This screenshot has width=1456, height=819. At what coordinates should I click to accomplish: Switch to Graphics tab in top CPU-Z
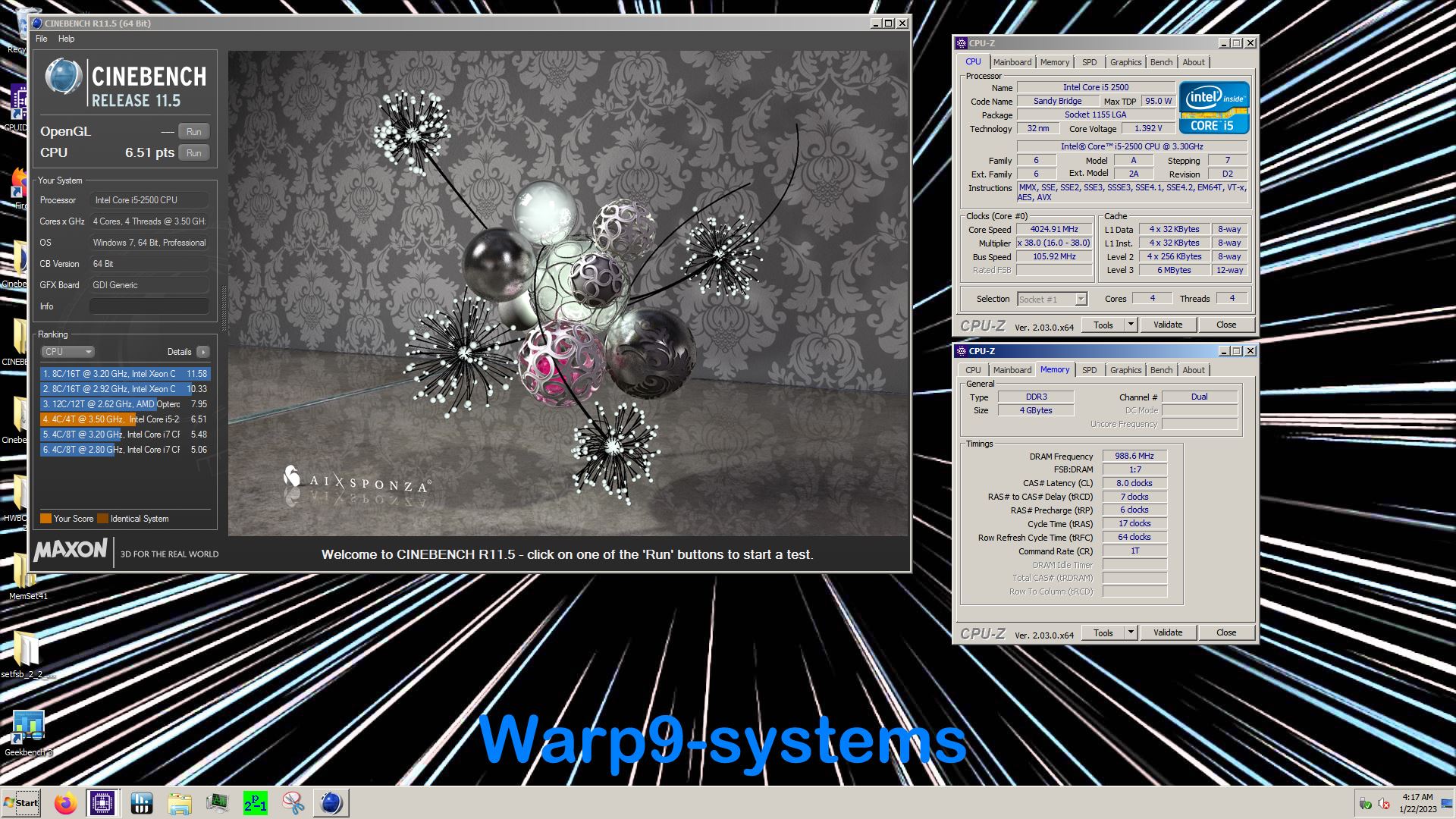pos(1125,62)
